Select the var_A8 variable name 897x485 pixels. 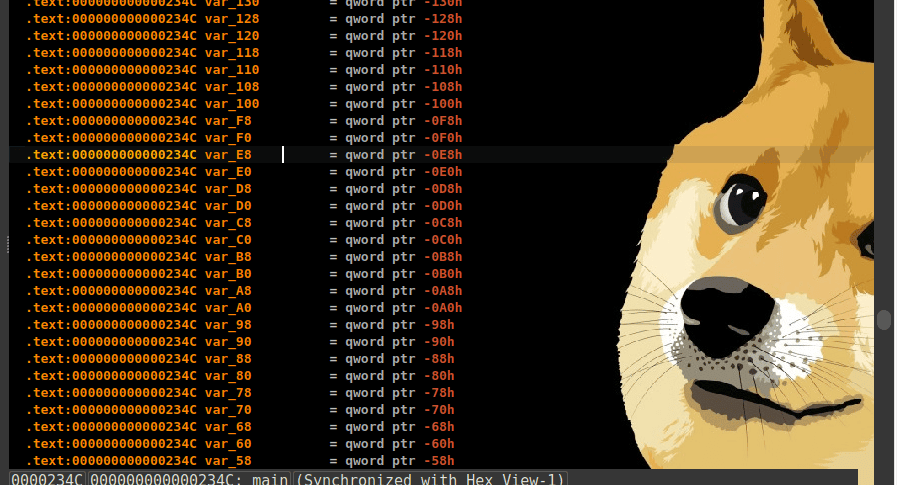point(228,291)
